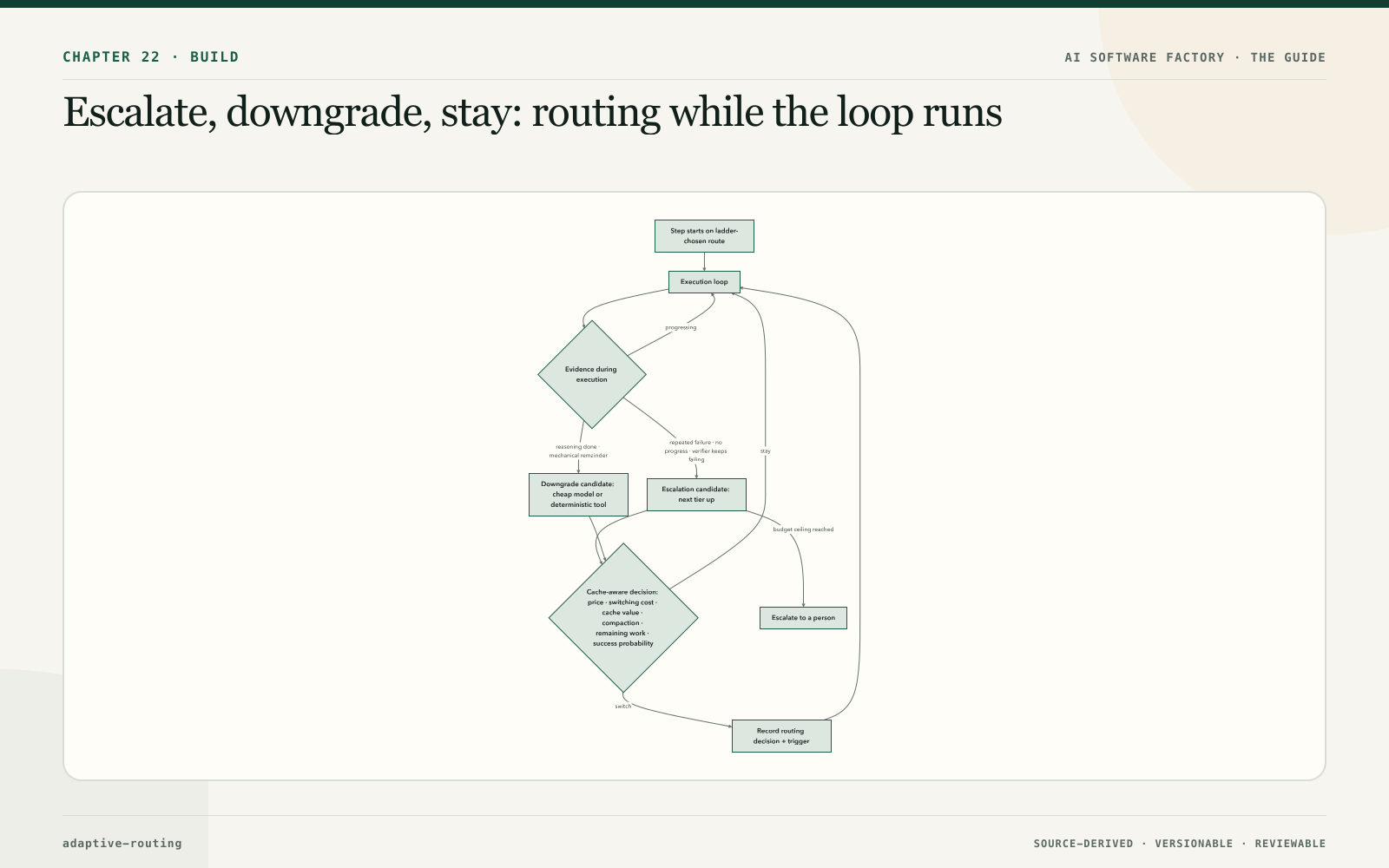Click the 'adaptive-routing' footer text
Viewport: 1389px width, 868px height.
(122, 843)
